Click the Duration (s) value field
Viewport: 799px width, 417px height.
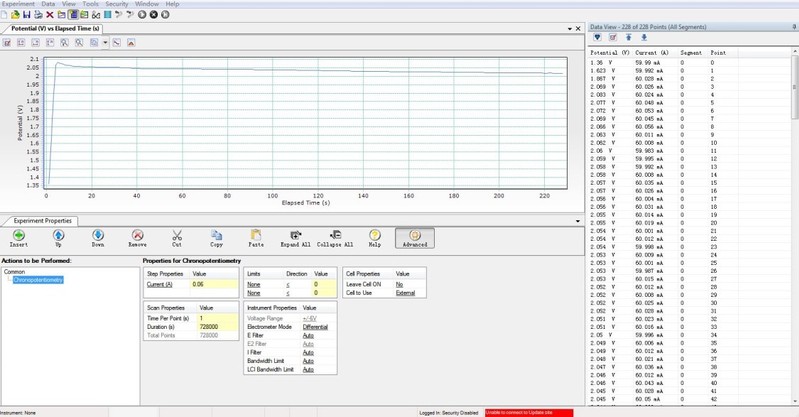[x=215, y=327]
